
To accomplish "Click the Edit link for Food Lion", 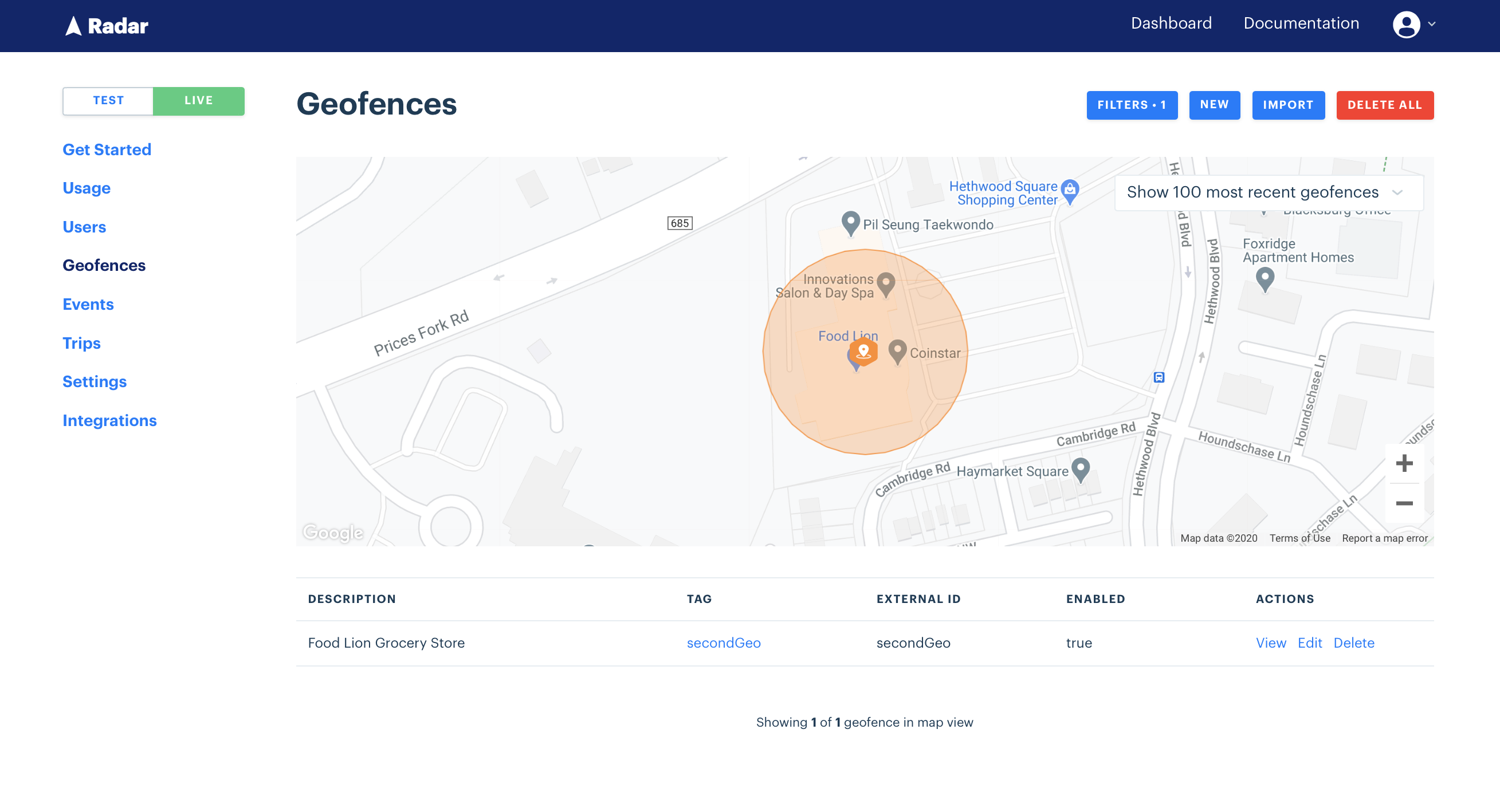I will pos(1310,642).
